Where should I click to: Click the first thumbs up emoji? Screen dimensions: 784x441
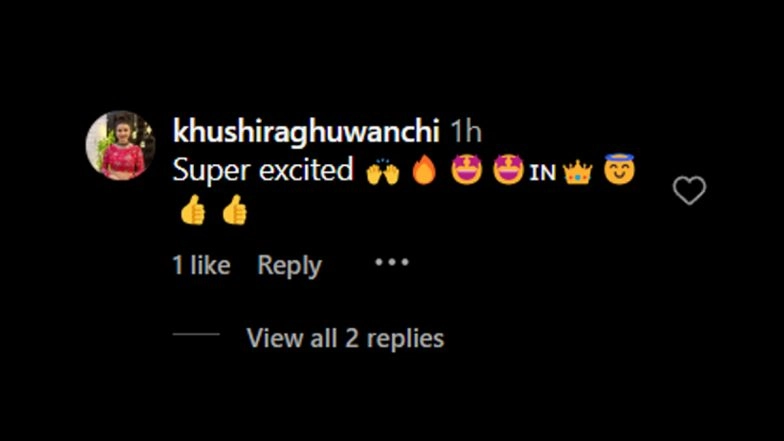(193, 210)
